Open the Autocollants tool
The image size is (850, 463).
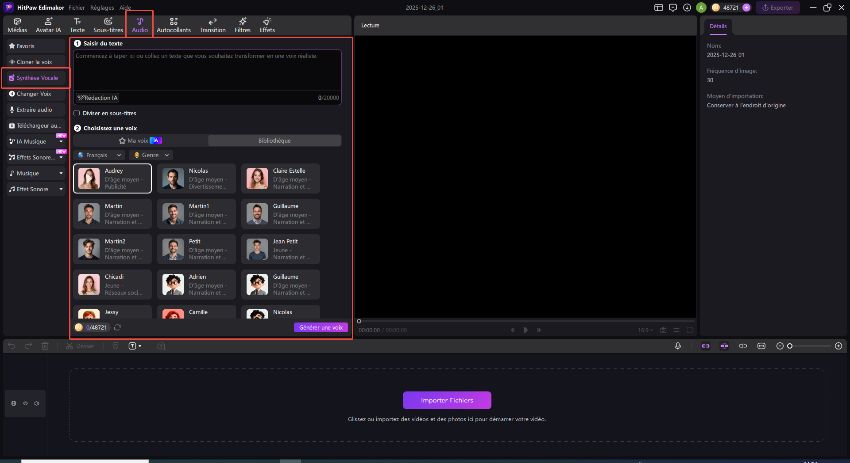pyautogui.click(x=173, y=25)
